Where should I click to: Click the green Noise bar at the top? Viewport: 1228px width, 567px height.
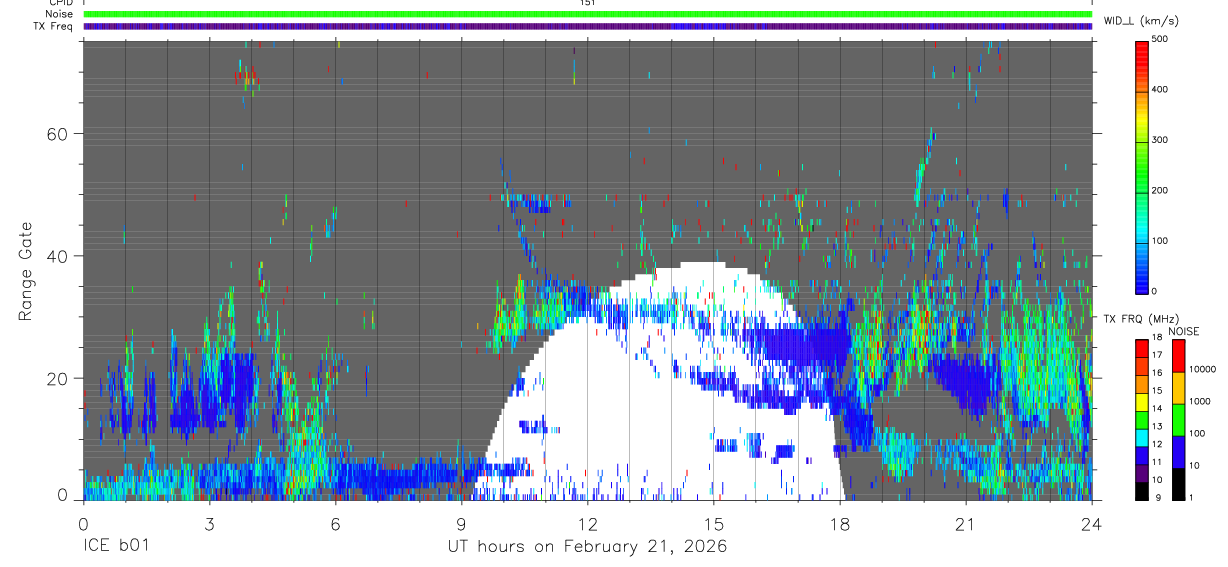pyautogui.click(x=588, y=15)
